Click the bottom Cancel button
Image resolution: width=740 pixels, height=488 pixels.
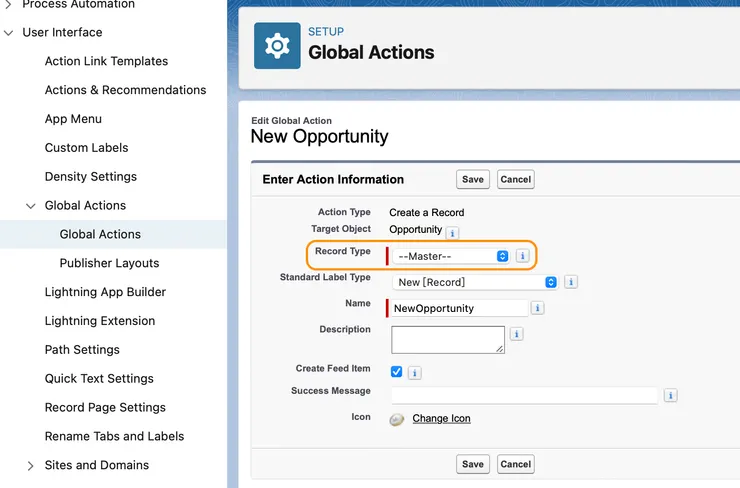(515, 464)
